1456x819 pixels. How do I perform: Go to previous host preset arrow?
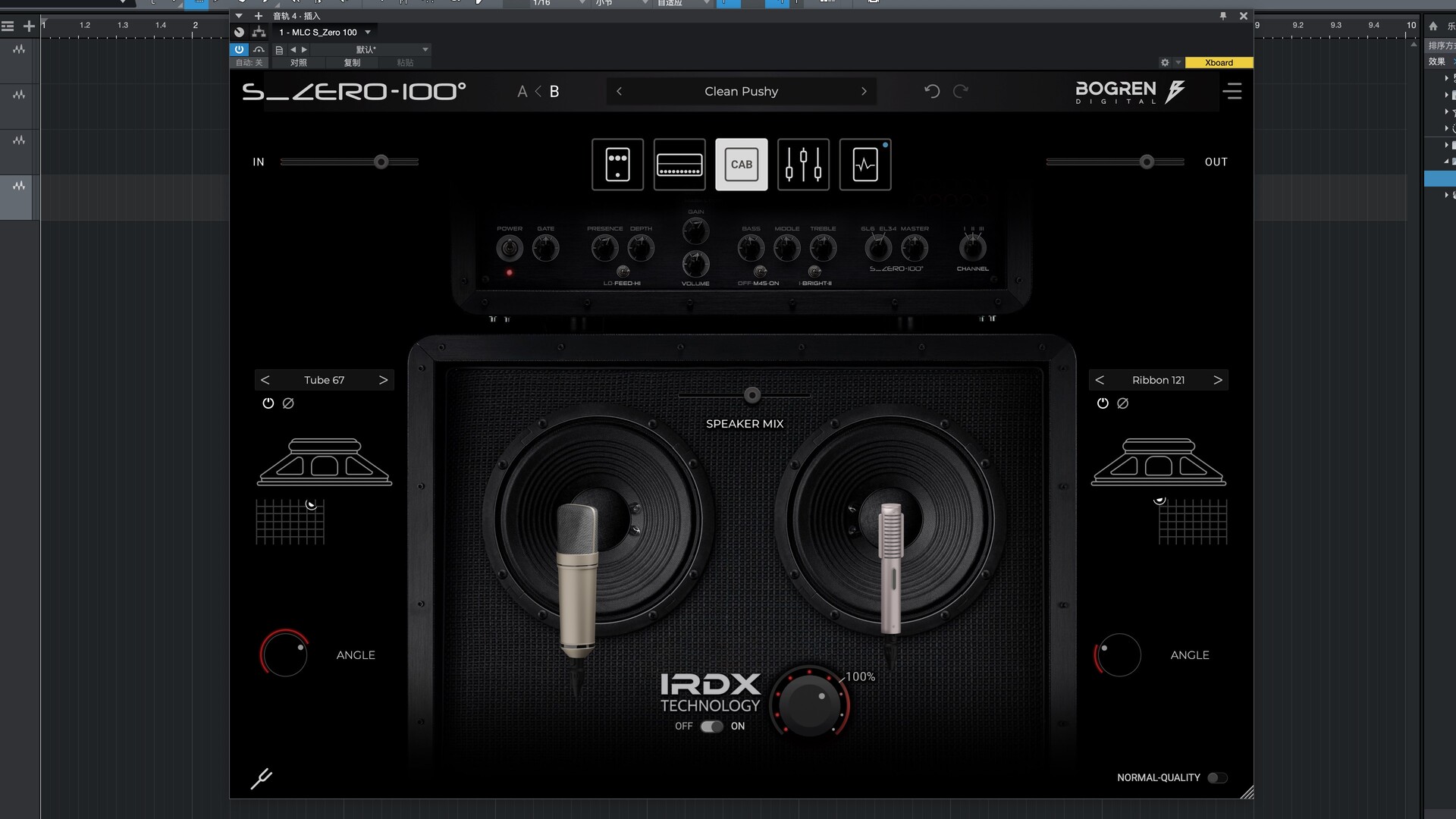click(293, 49)
